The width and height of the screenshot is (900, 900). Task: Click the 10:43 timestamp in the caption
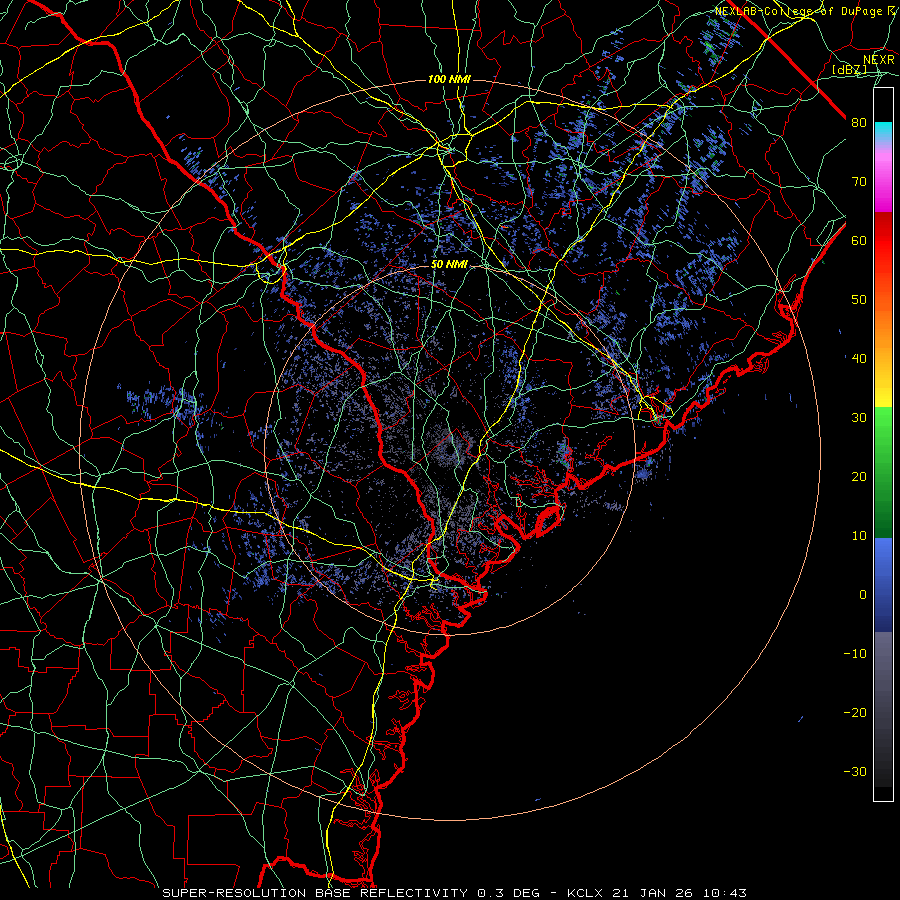[724, 893]
